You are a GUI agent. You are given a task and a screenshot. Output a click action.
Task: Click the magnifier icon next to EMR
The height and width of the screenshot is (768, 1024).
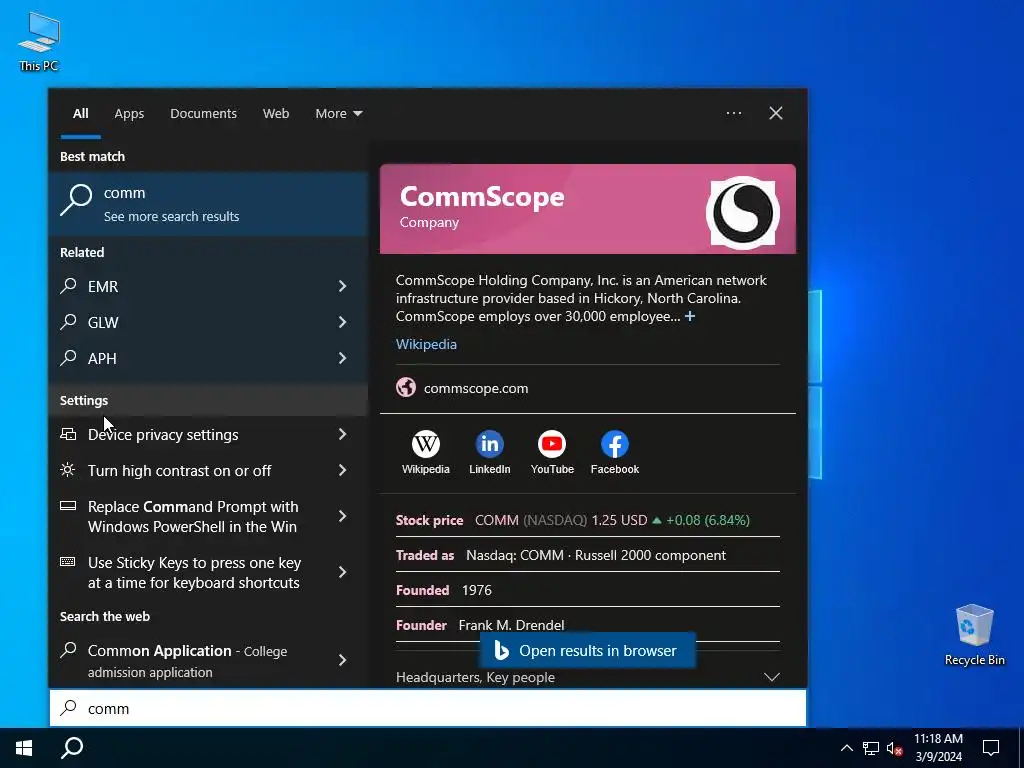pos(69,285)
